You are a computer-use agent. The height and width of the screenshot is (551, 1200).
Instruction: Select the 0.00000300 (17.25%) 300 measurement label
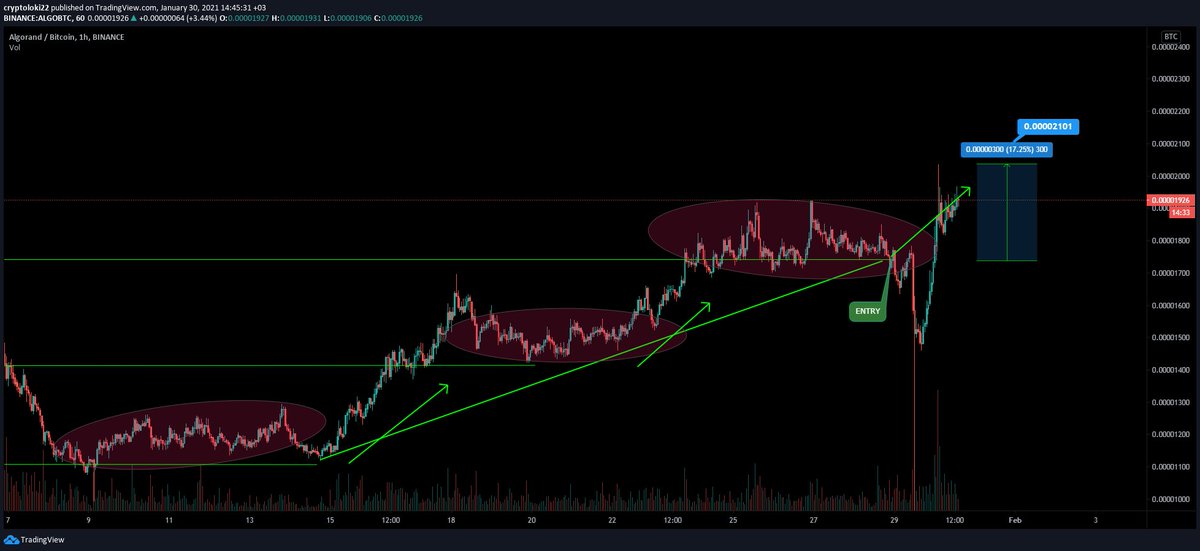click(1007, 149)
